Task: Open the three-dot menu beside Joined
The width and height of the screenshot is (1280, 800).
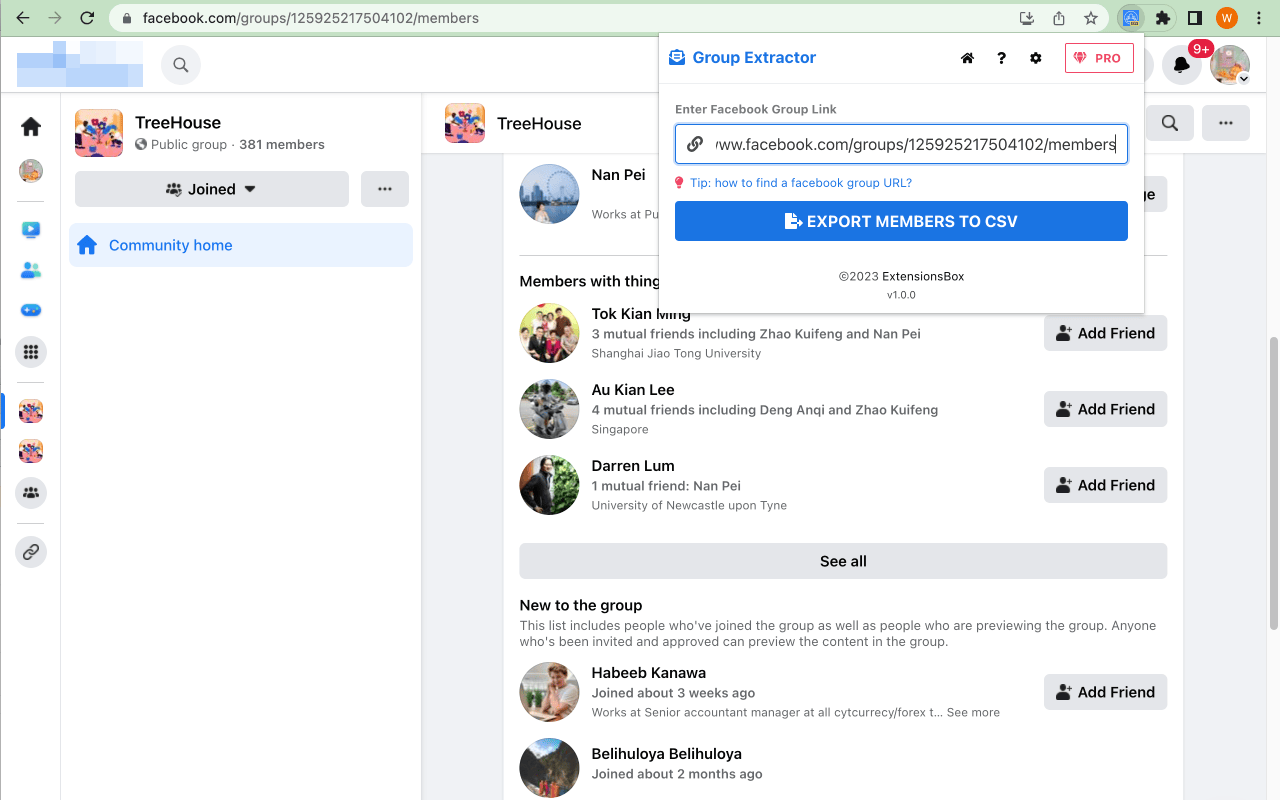Action: pyautogui.click(x=384, y=189)
